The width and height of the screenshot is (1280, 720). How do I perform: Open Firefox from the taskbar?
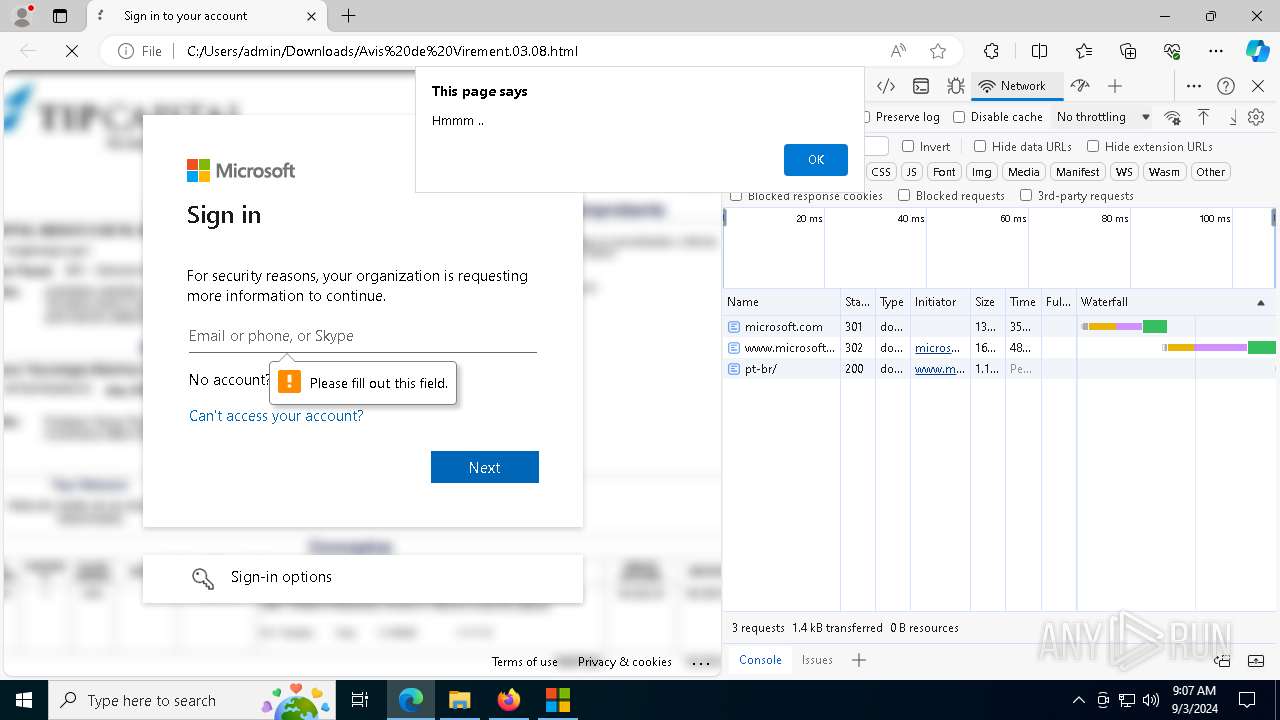point(509,700)
